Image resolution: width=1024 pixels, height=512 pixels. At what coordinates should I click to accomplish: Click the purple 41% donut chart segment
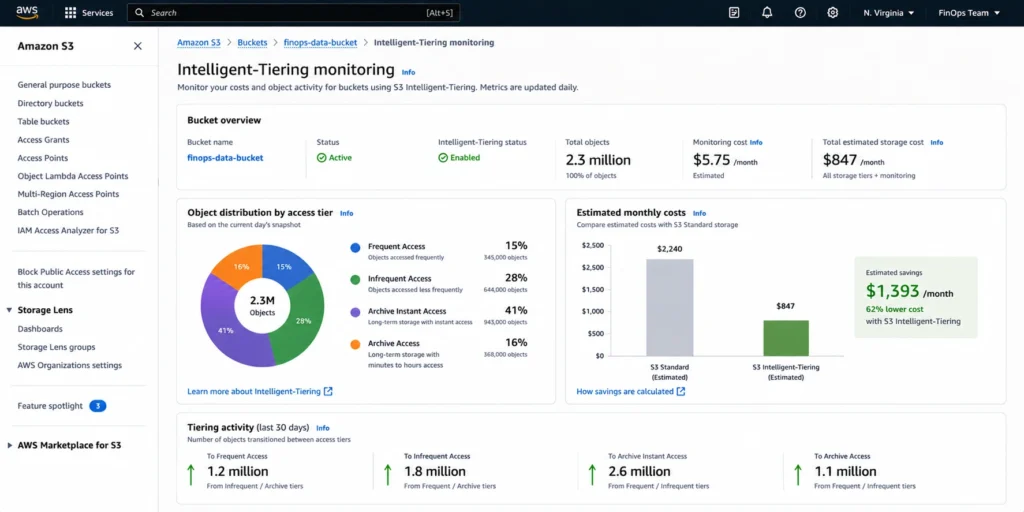pos(227,330)
